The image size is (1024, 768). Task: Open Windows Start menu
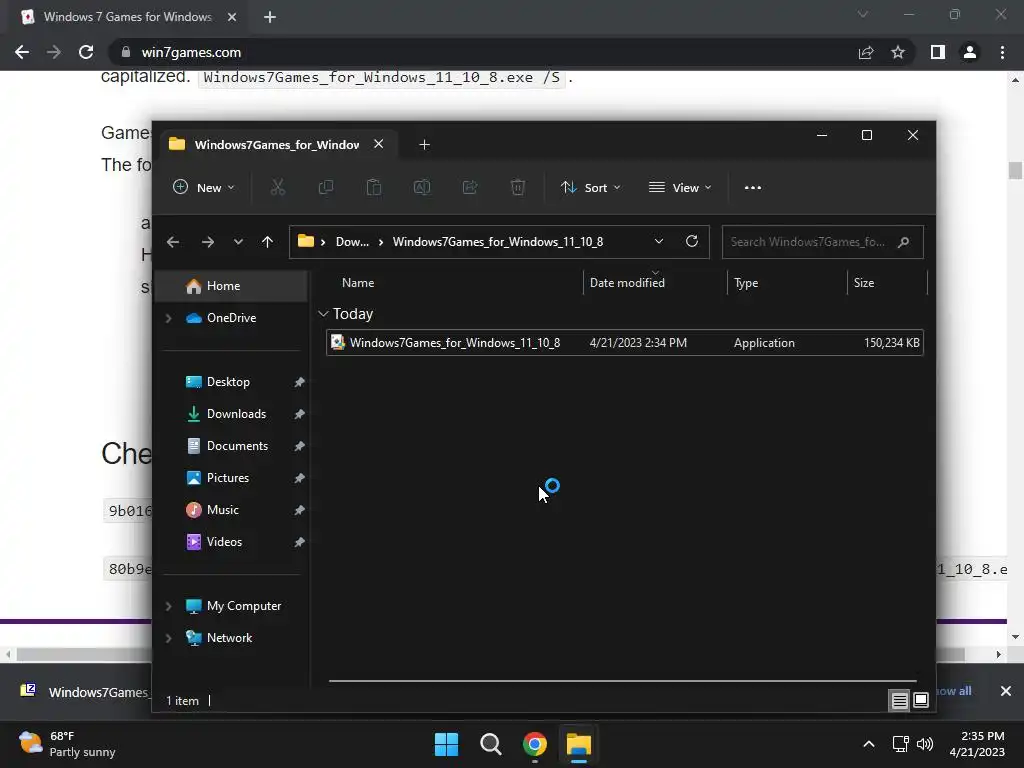(447, 744)
